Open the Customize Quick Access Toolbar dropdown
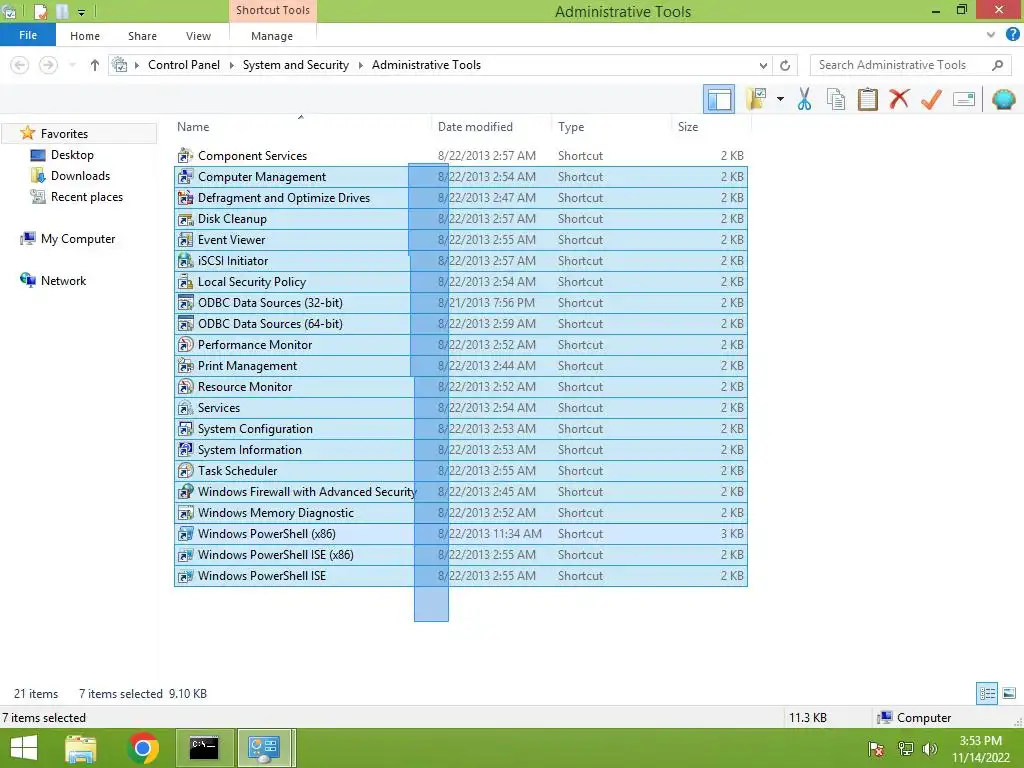 pos(81,12)
